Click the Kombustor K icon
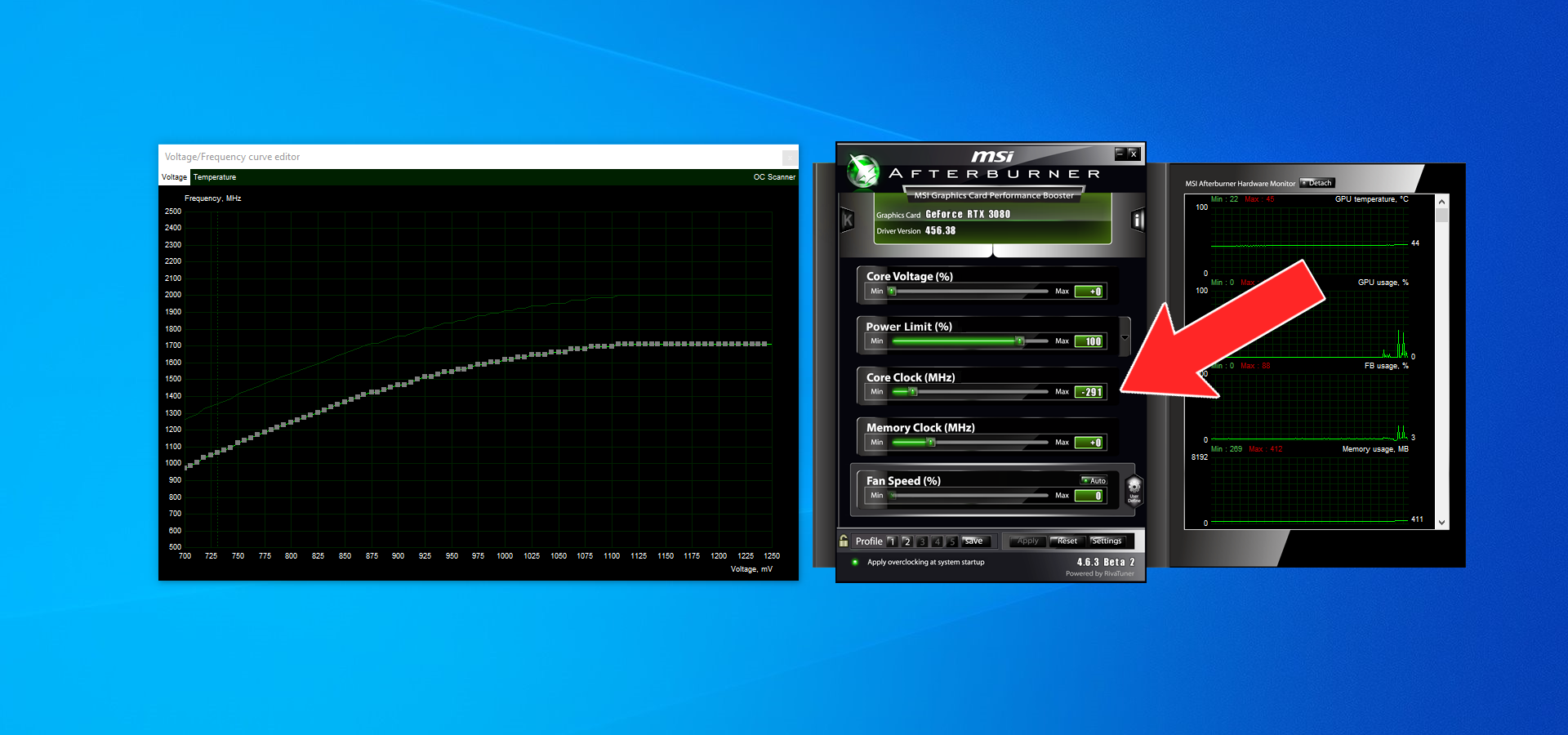Viewport: 1568px width, 735px height. point(848,220)
